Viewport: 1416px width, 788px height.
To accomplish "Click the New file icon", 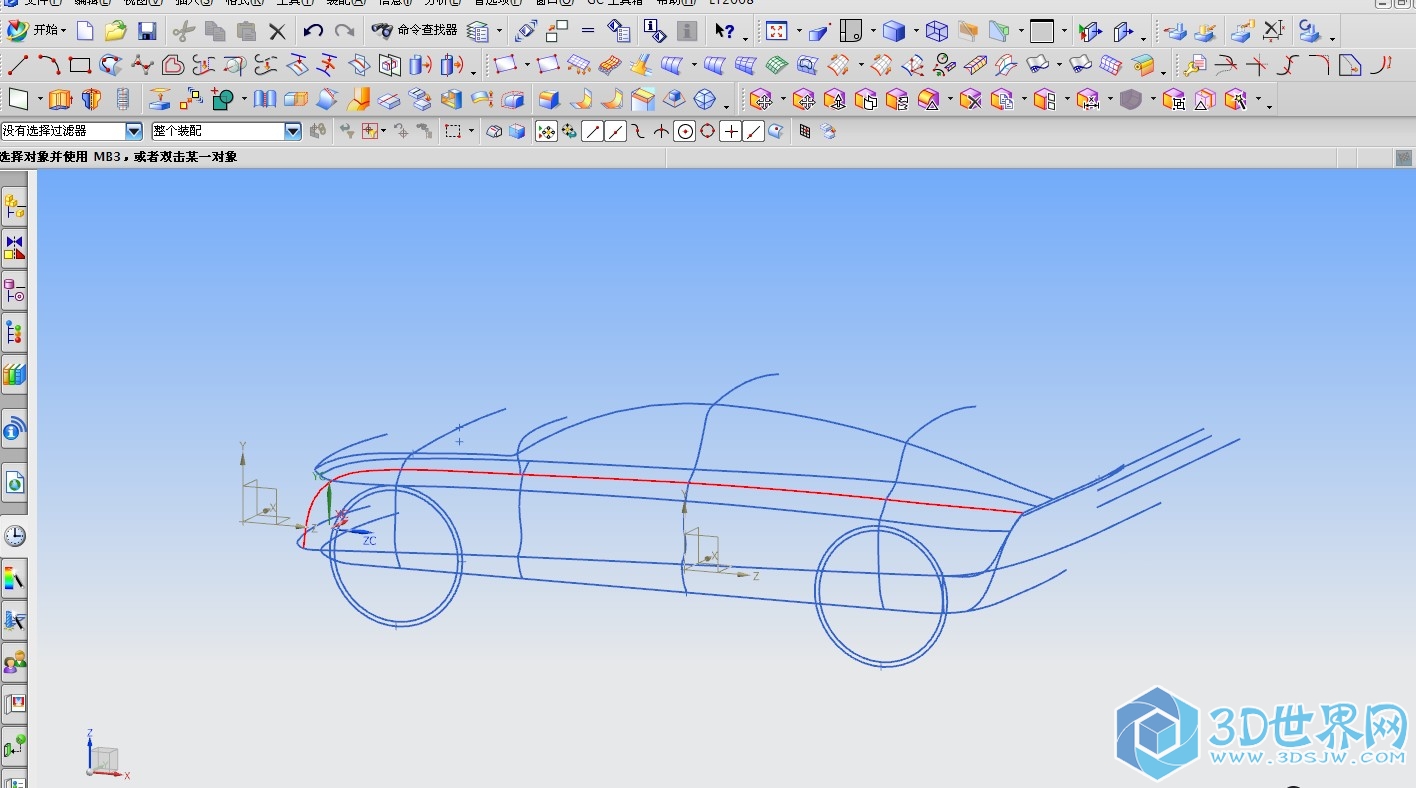I will tap(85, 31).
